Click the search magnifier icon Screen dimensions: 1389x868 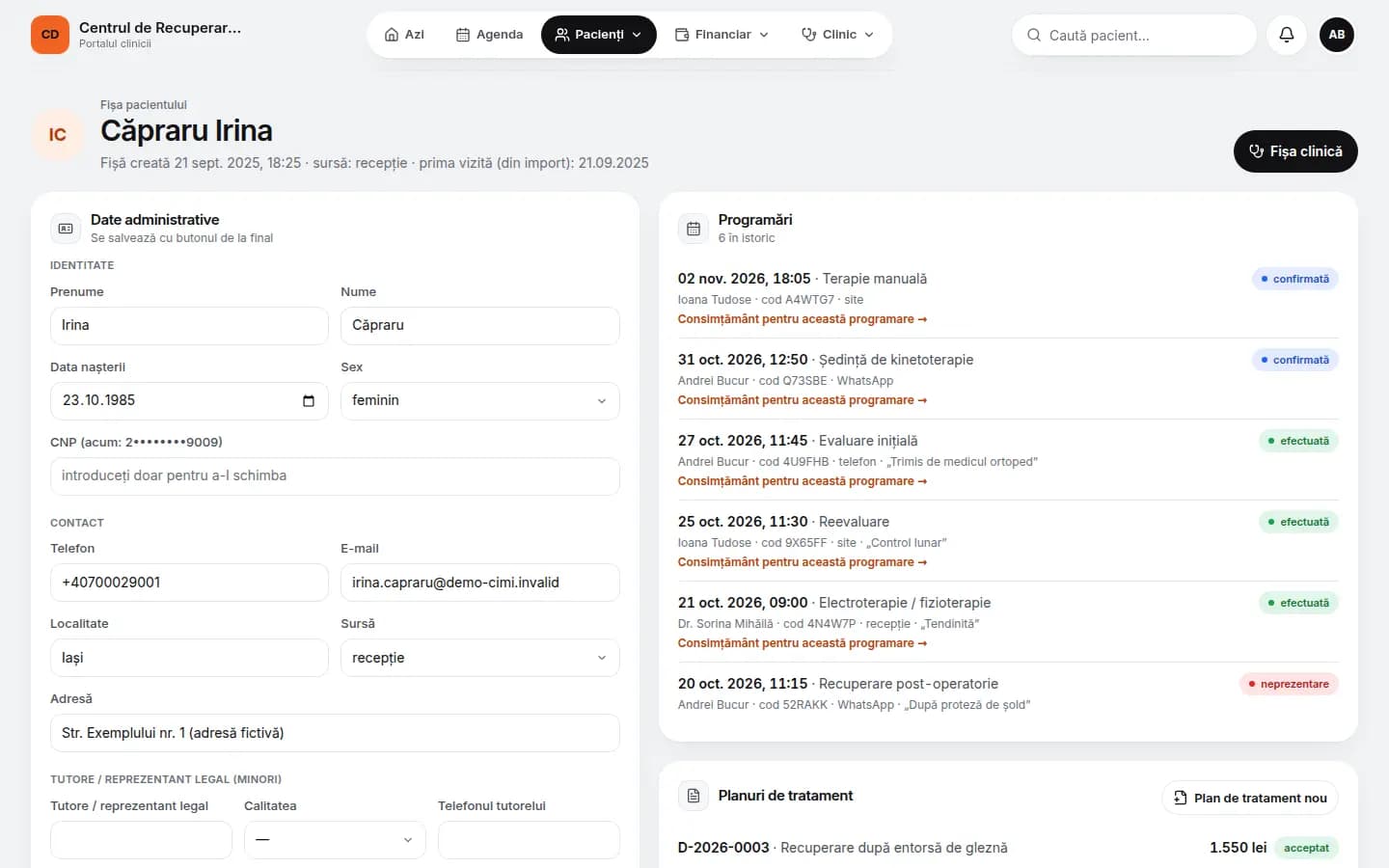(x=1034, y=35)
